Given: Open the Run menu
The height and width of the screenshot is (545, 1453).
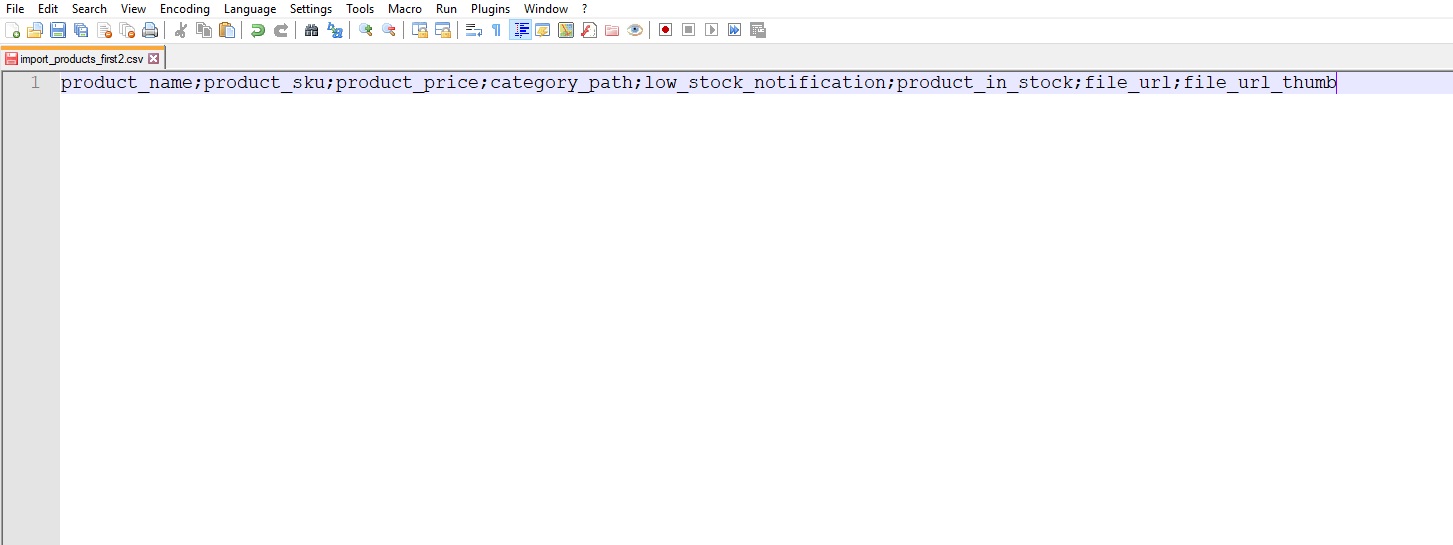Looking at the screenshot, I should click(x=446, y=9).
